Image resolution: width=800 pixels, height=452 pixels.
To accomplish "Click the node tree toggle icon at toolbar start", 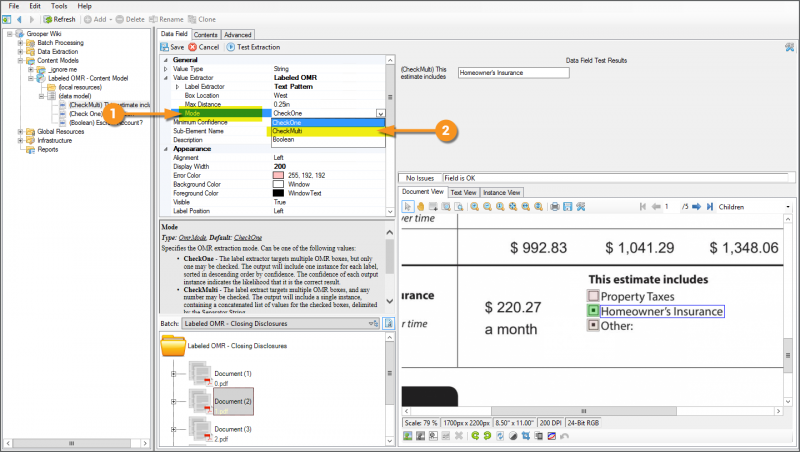I will point(7,19).
